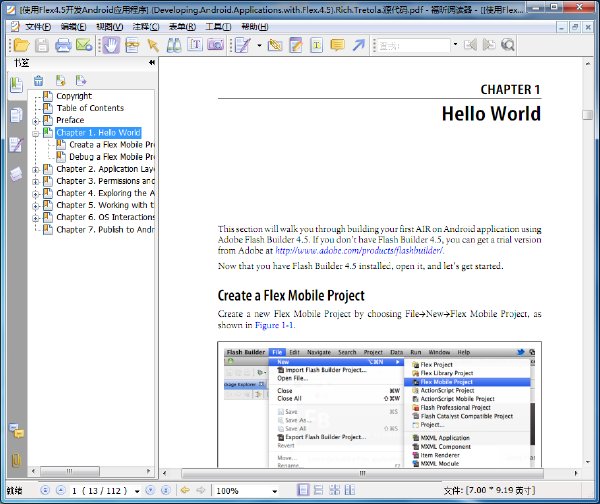Delete the selected bookmark via trash icon

pos(38,81)
